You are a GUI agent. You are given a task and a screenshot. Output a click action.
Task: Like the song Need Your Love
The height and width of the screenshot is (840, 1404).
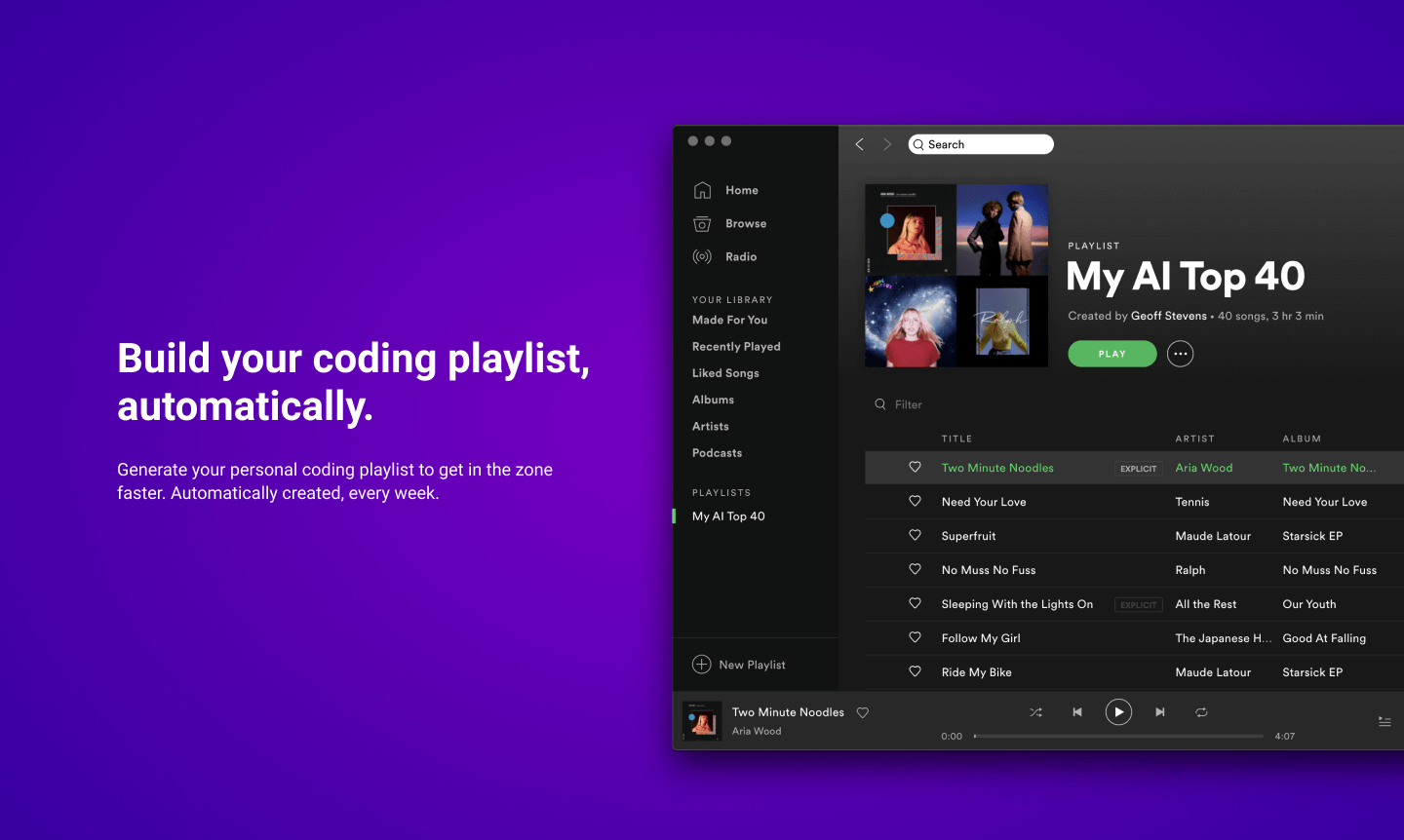pyautogui.click(x=915, y=501)
